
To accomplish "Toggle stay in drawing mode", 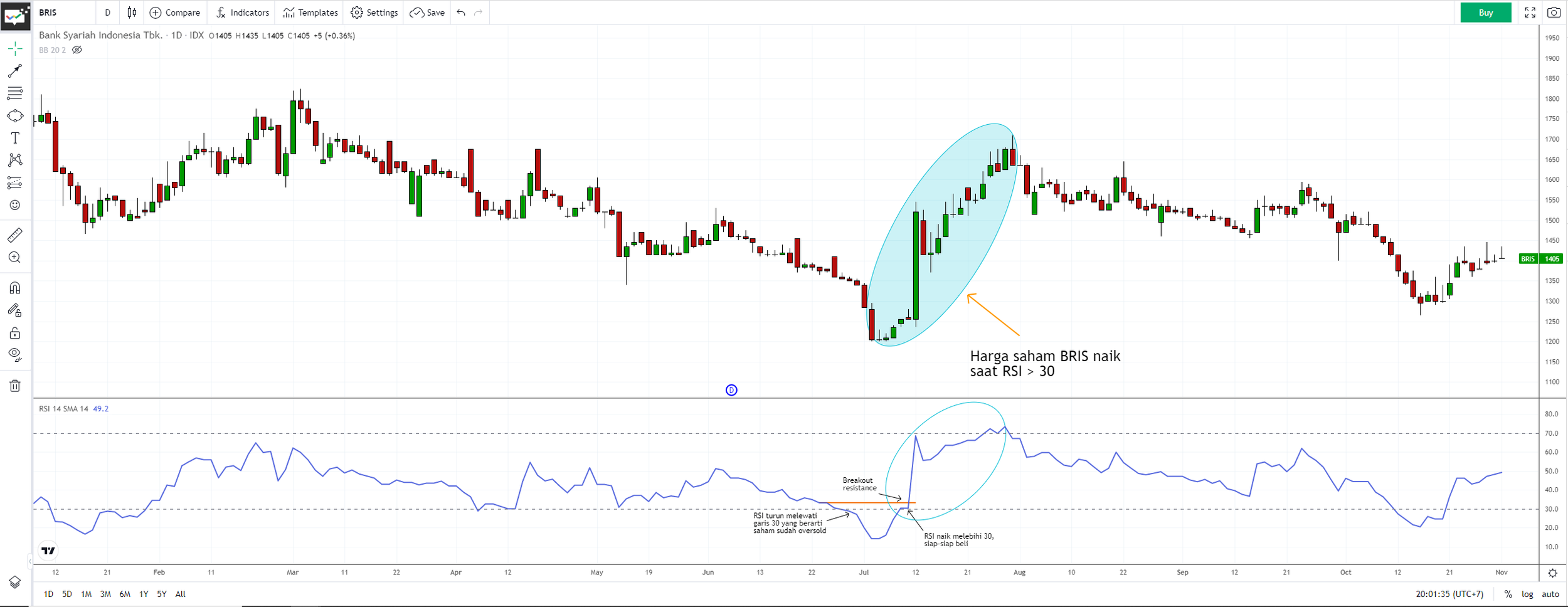I will [15, 310].
